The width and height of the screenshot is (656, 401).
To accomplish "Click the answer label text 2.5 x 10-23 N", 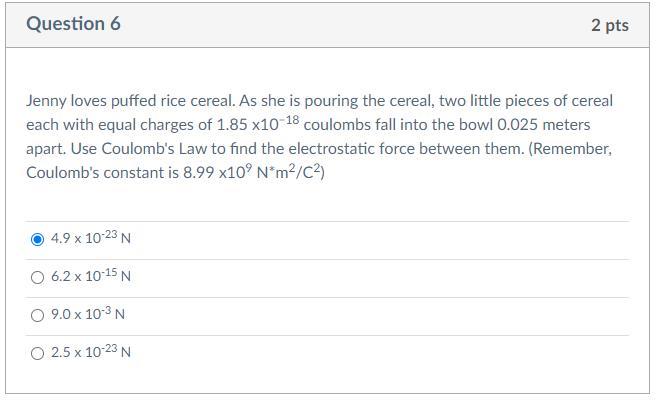I will pos(91,352).
